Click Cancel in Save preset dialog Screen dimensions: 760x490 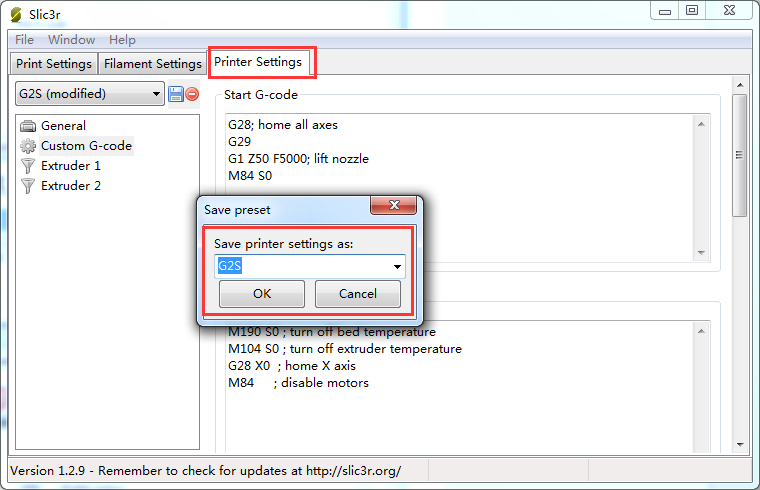tap(358, 294)
